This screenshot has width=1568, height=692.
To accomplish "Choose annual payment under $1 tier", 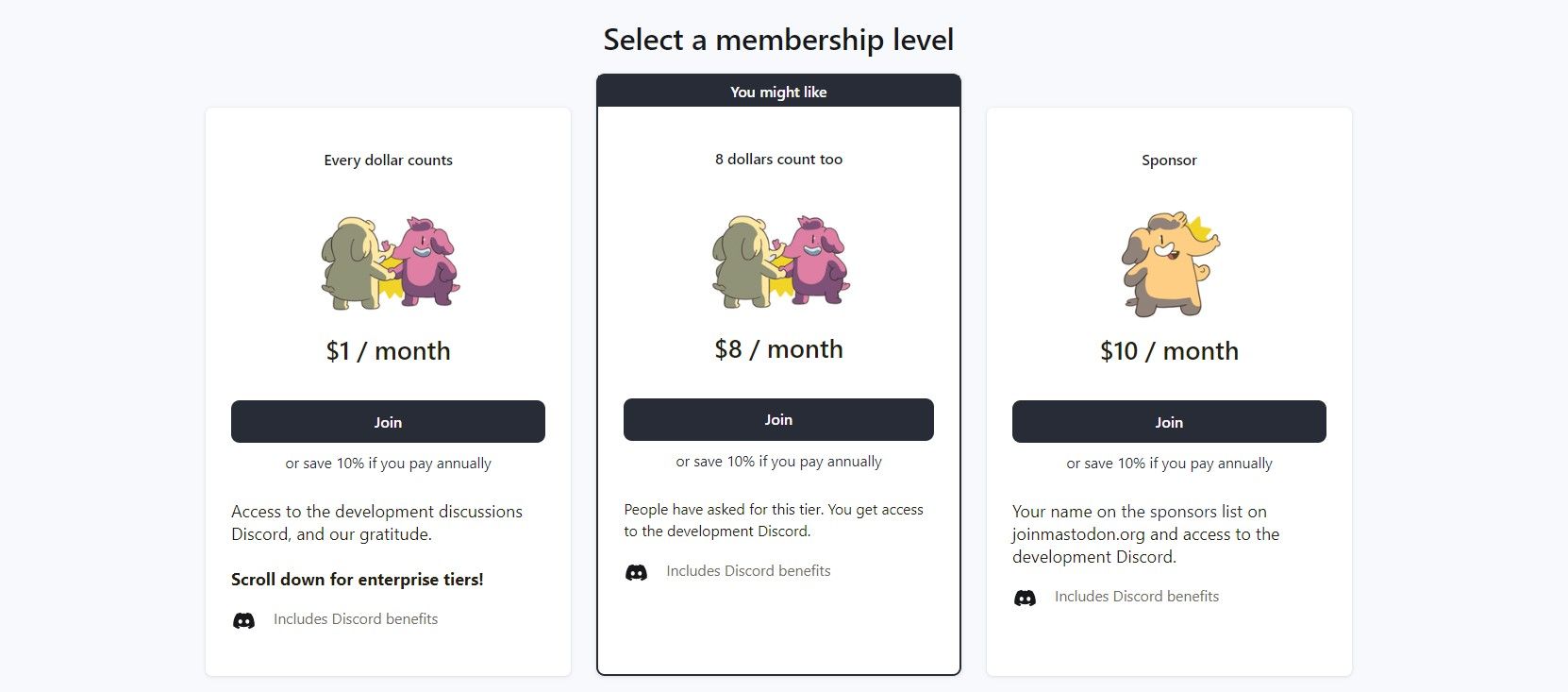I will point(388,464).
